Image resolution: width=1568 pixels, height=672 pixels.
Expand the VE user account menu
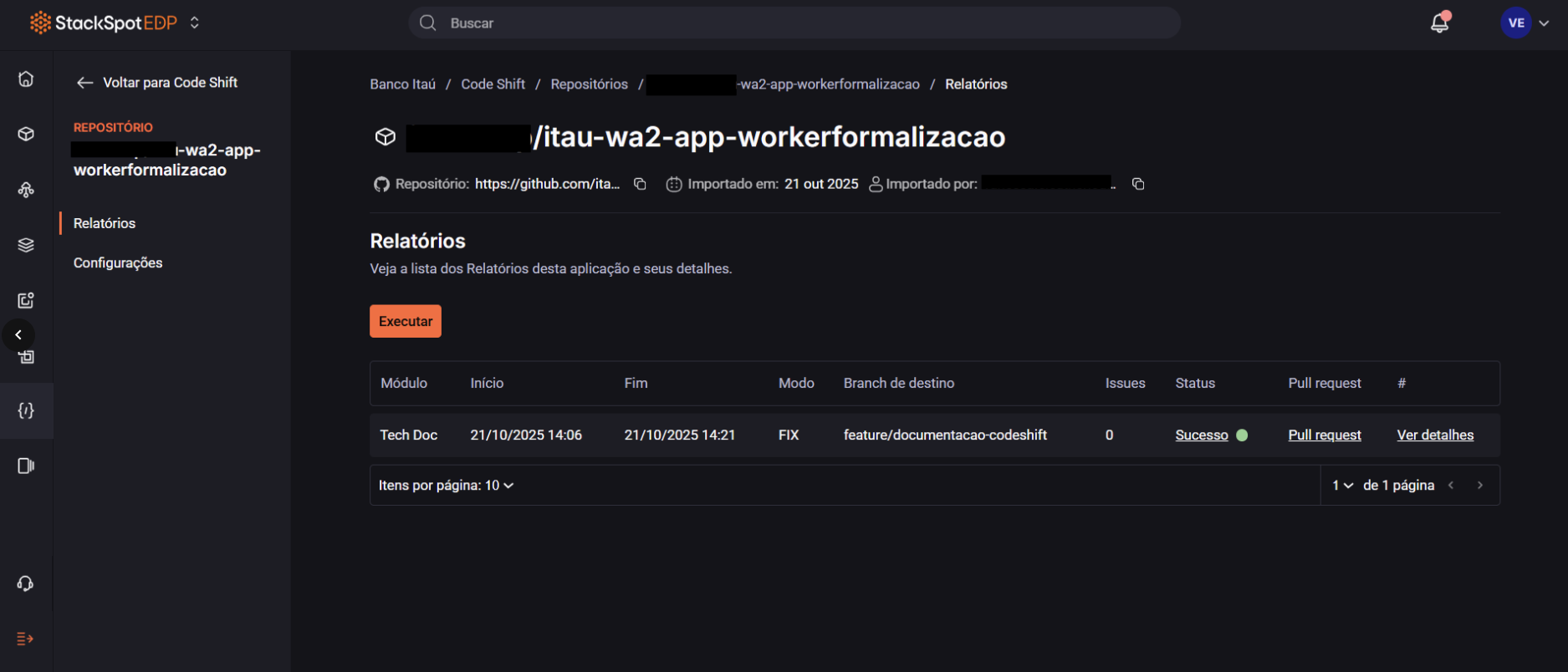pos(1525,23)
